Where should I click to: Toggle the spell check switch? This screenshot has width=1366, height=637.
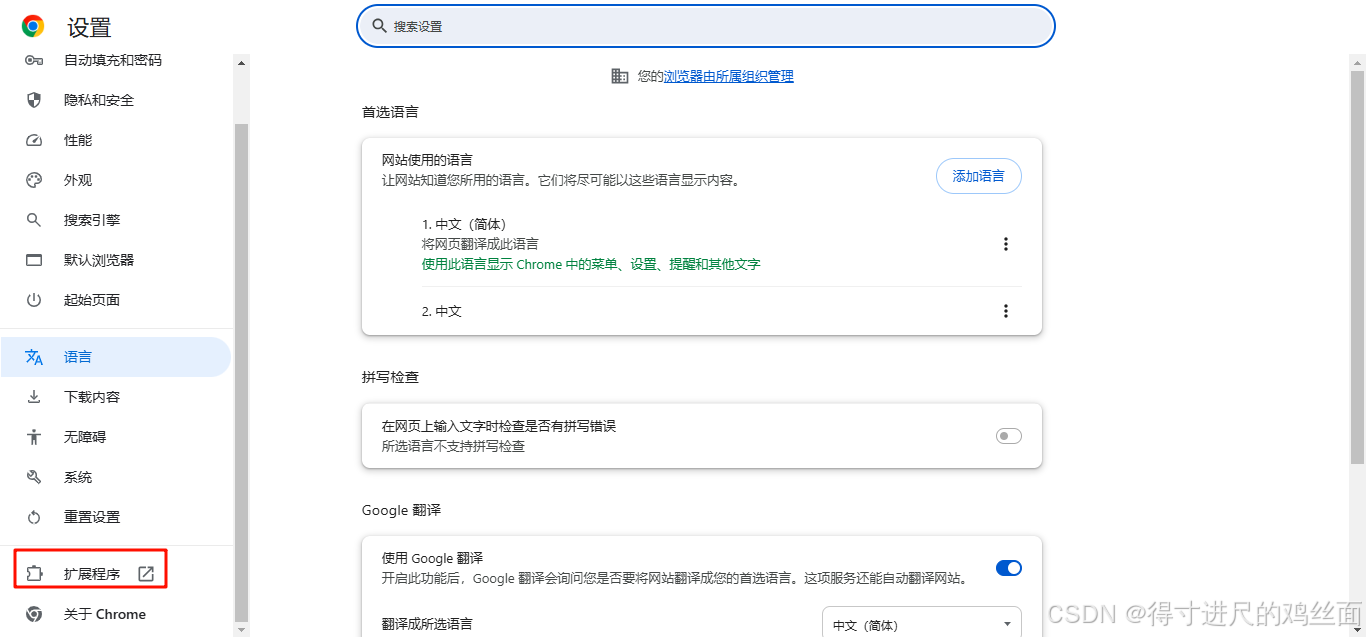pos(1009,436)
